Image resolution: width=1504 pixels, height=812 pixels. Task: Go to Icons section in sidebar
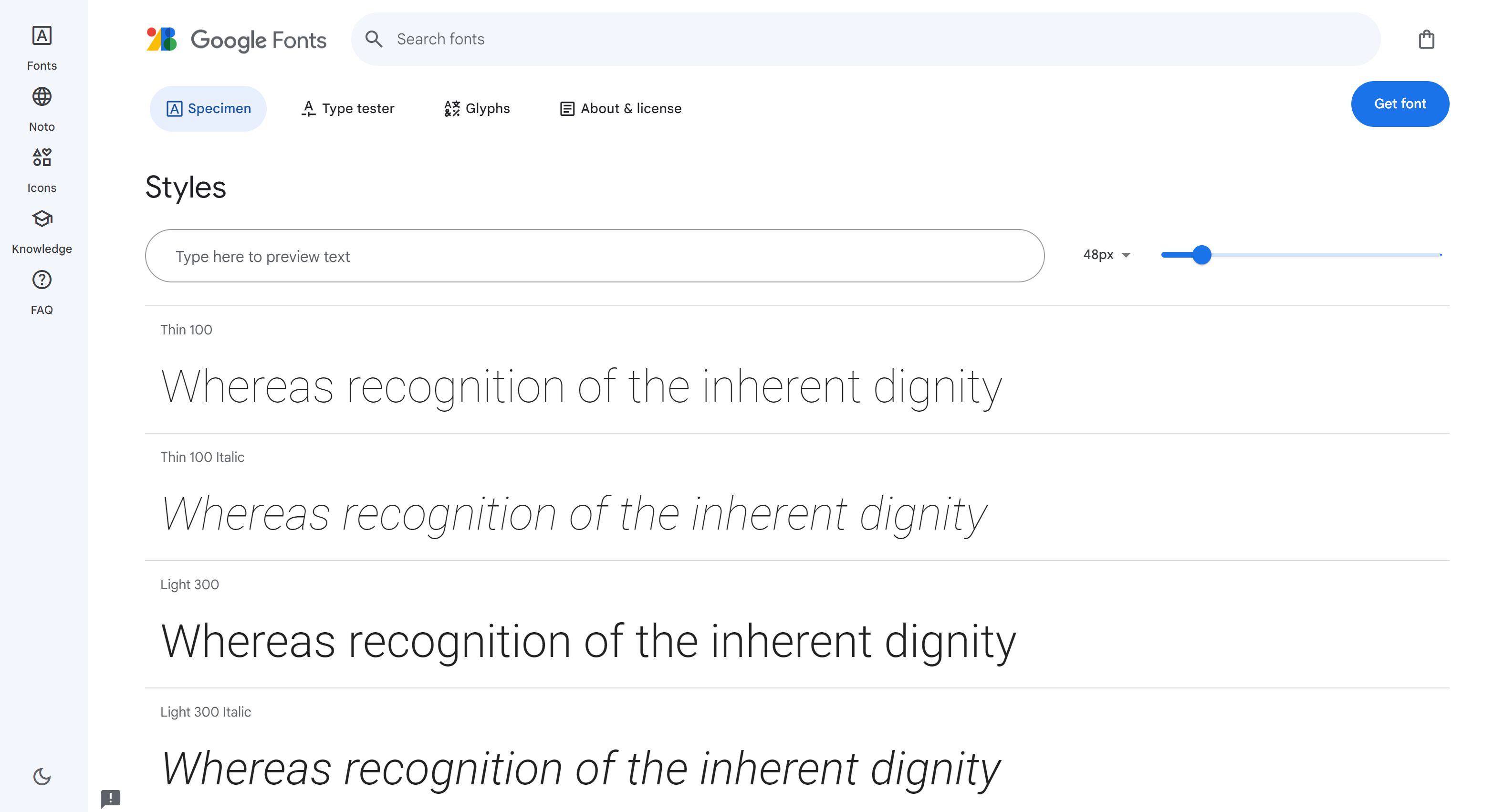coord(42,169)
